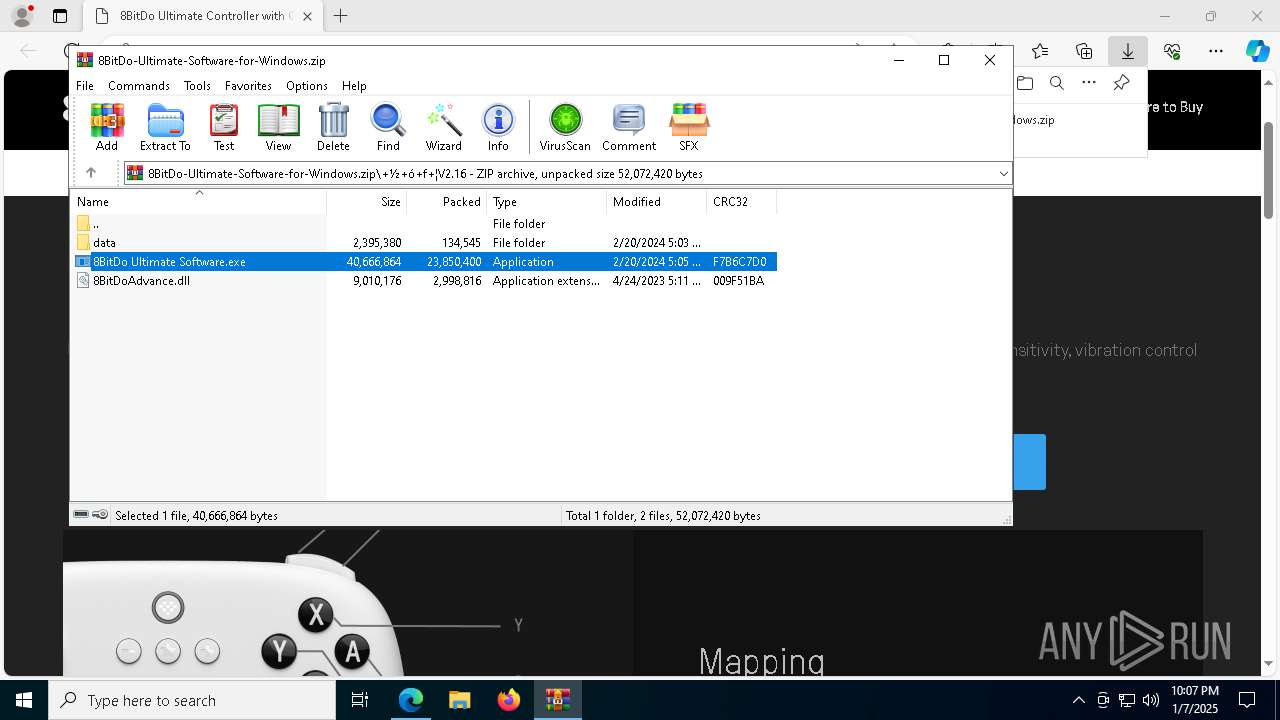This screenshot has height=720, width=1280.
Task: Open Windows Start menu
Action: point(24,700)
